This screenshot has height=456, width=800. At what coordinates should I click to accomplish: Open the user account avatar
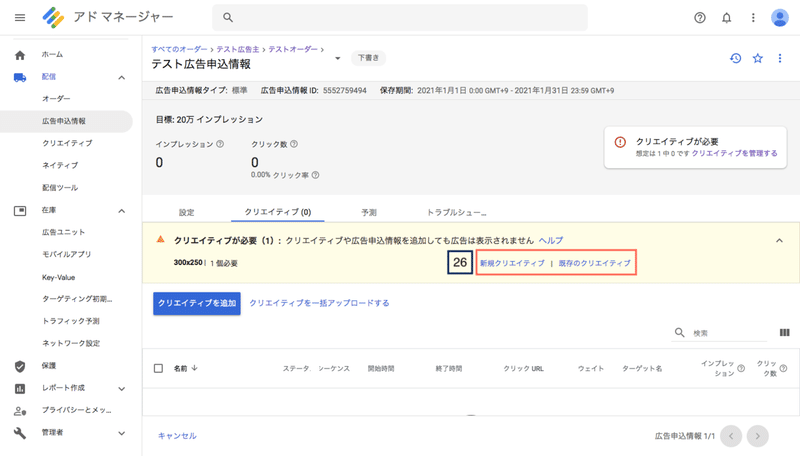pyautogui.click(x=780, y=18)
